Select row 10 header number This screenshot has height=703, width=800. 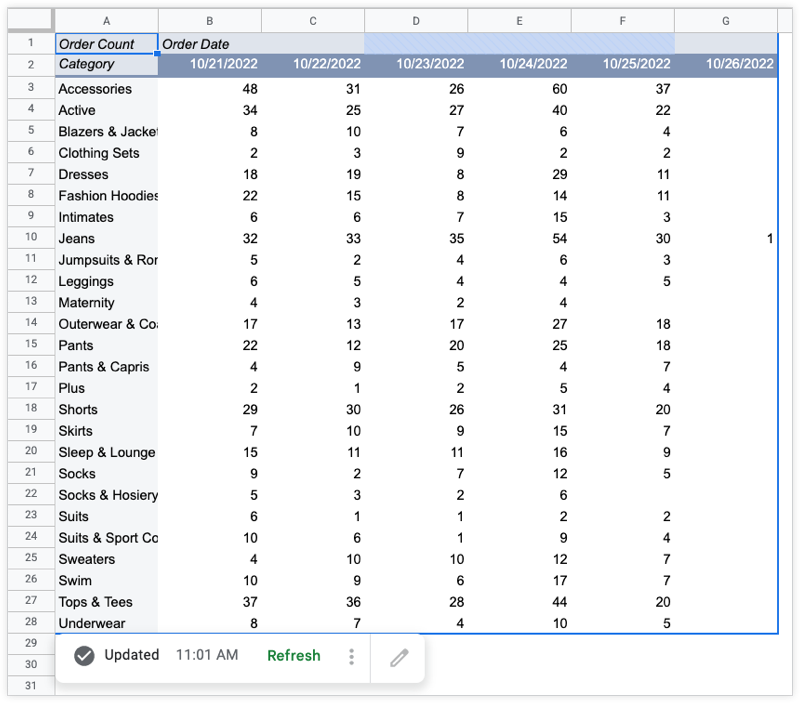click(31, 238)
